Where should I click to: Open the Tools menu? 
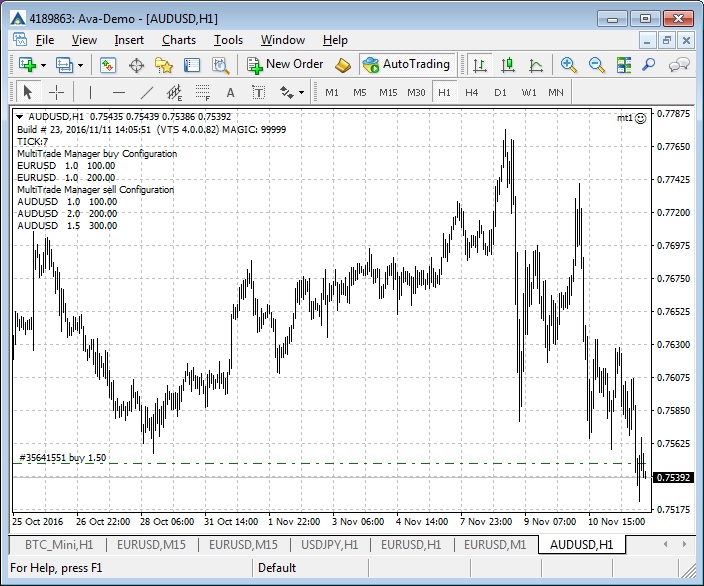point(229,40)
